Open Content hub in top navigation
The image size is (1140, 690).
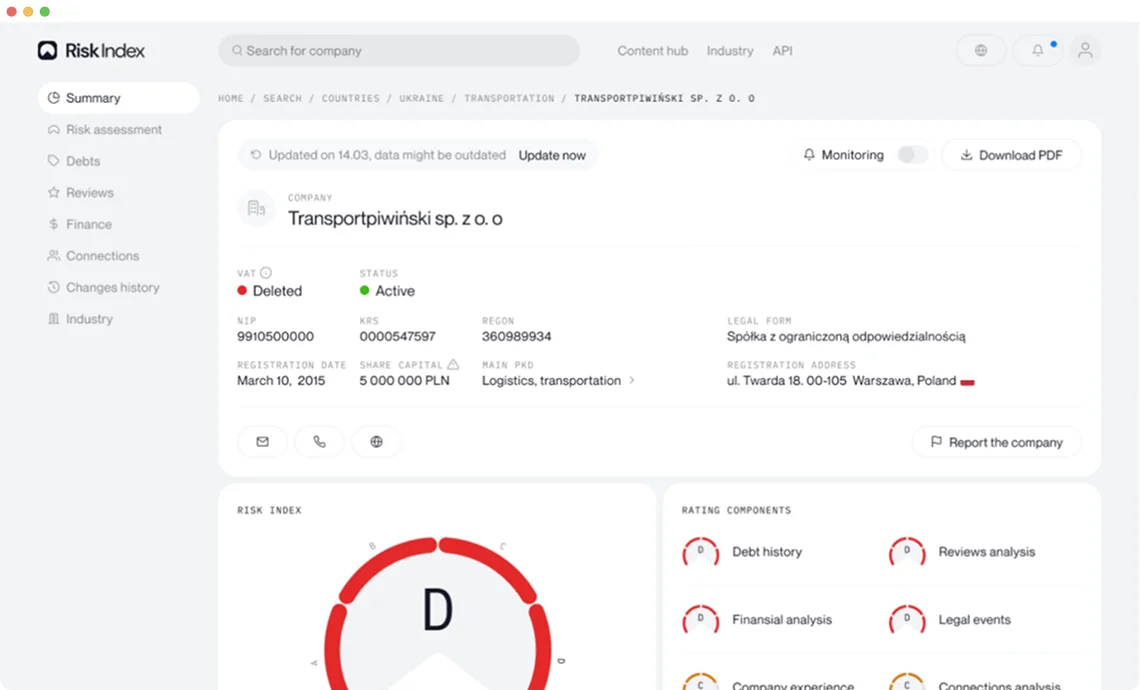653,51
